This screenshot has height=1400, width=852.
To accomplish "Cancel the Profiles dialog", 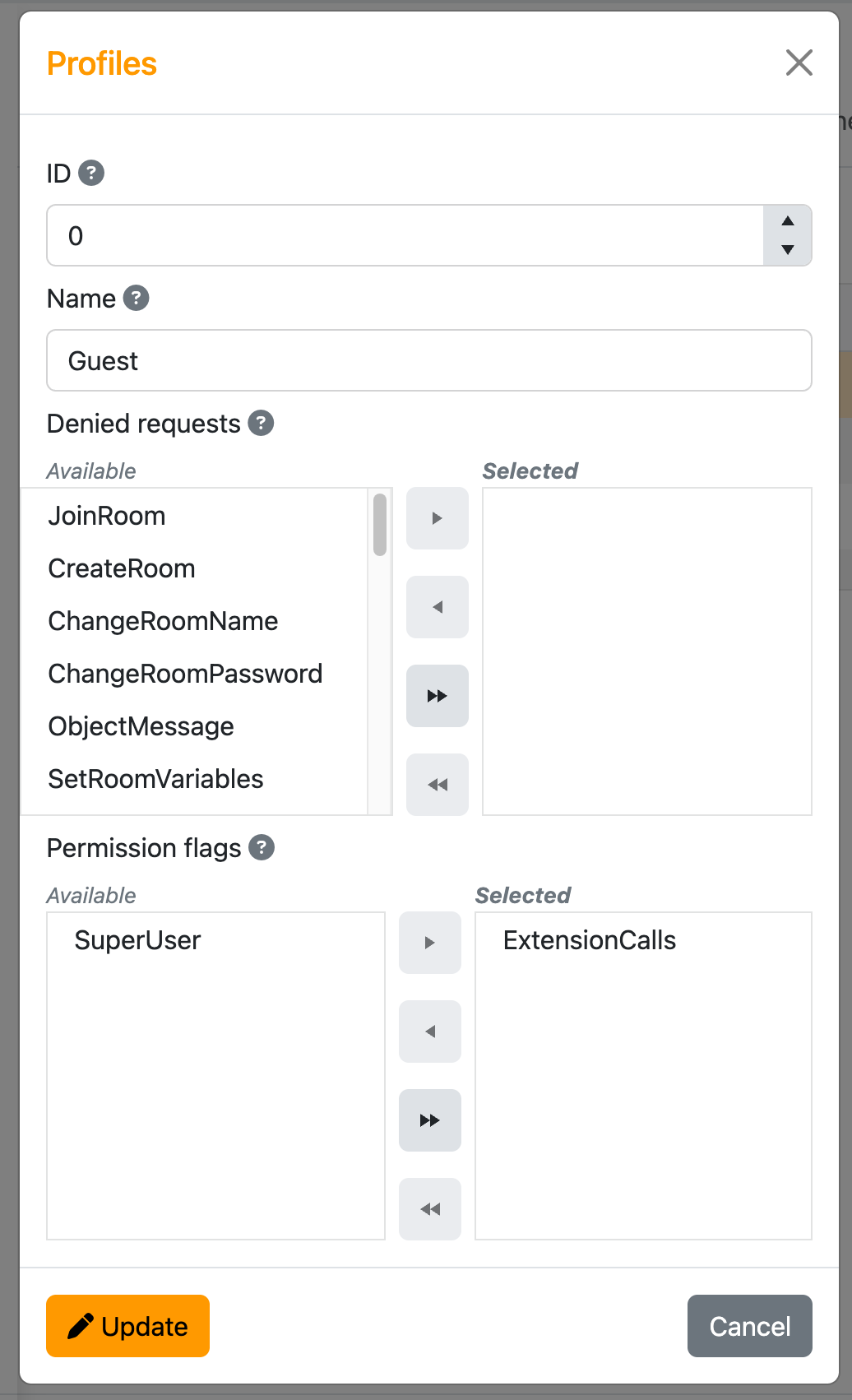I will [x=749, y=1326].
